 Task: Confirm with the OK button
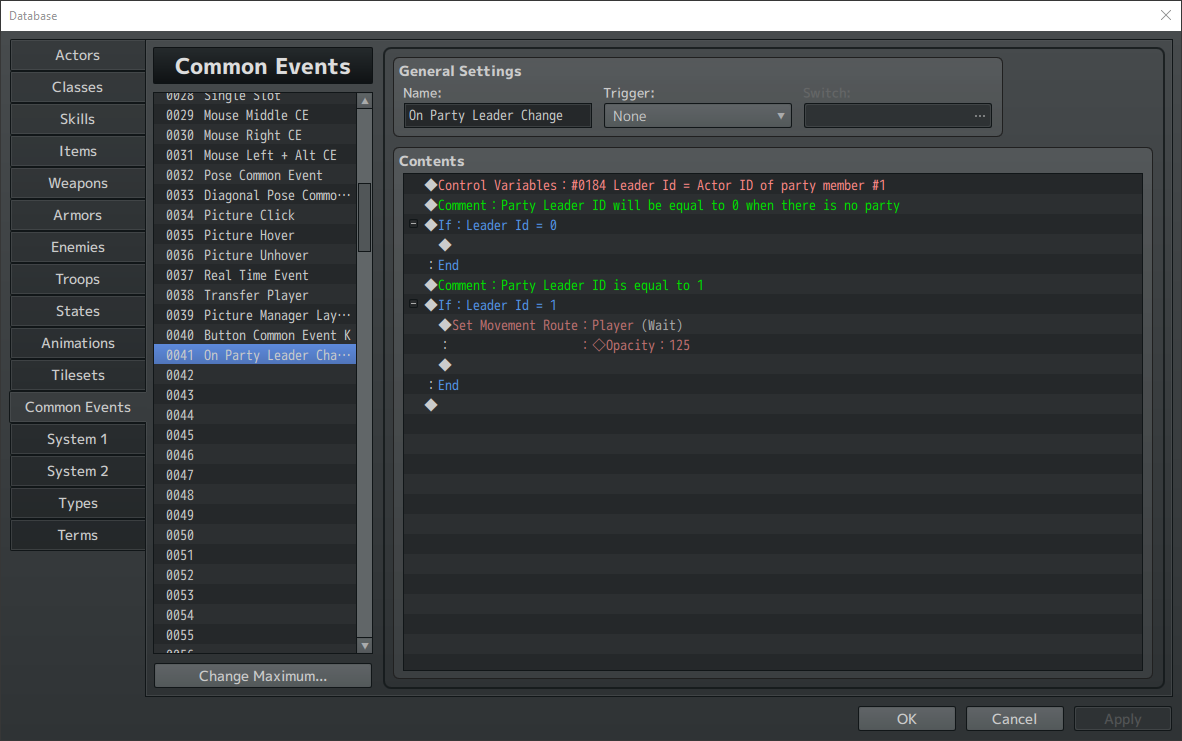coord(907,719)
